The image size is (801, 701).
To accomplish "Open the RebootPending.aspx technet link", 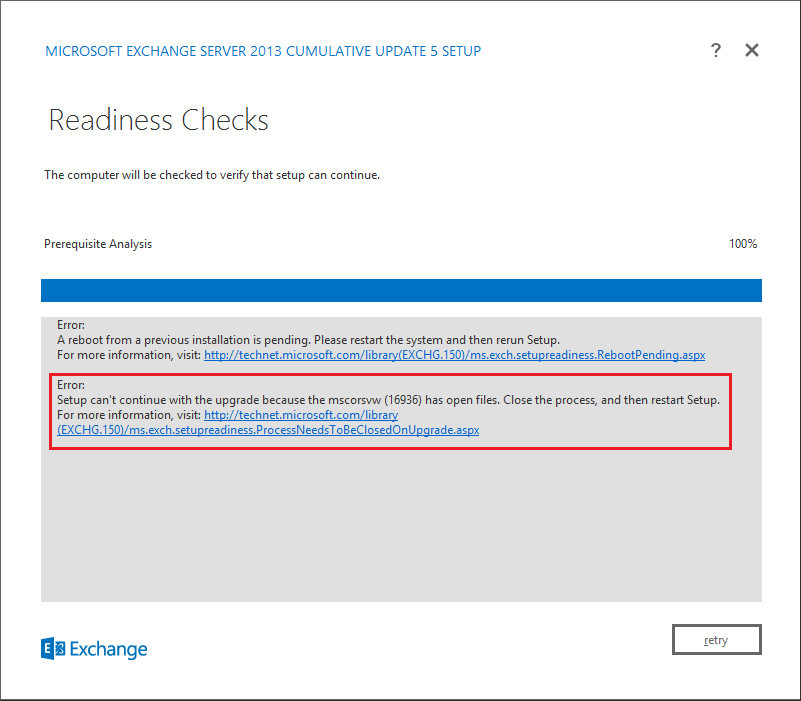I will pyautogui.click(x=454, y=355).
